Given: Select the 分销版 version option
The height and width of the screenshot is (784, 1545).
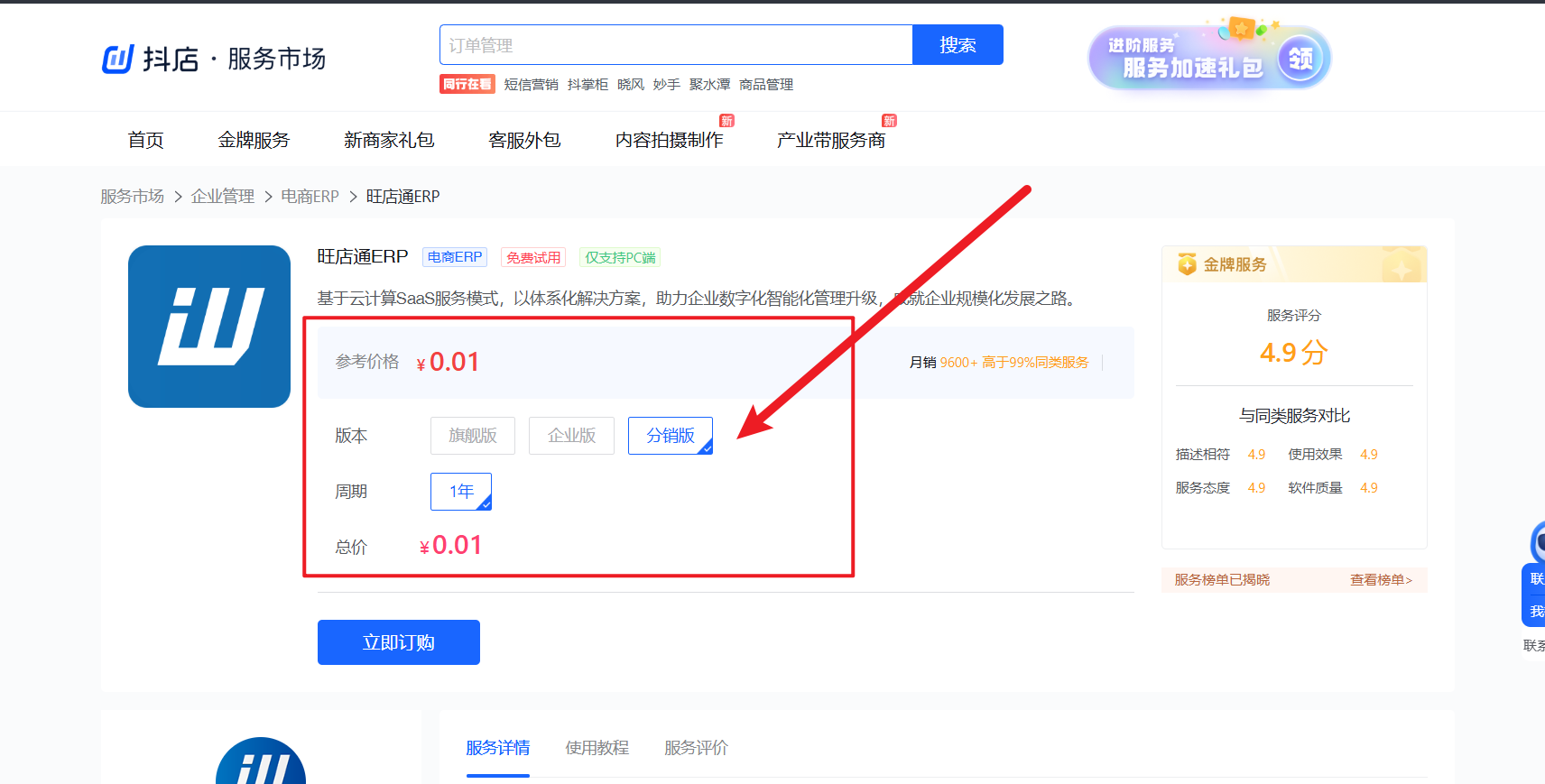Looking at the screenshot, I should pos(671,436).
